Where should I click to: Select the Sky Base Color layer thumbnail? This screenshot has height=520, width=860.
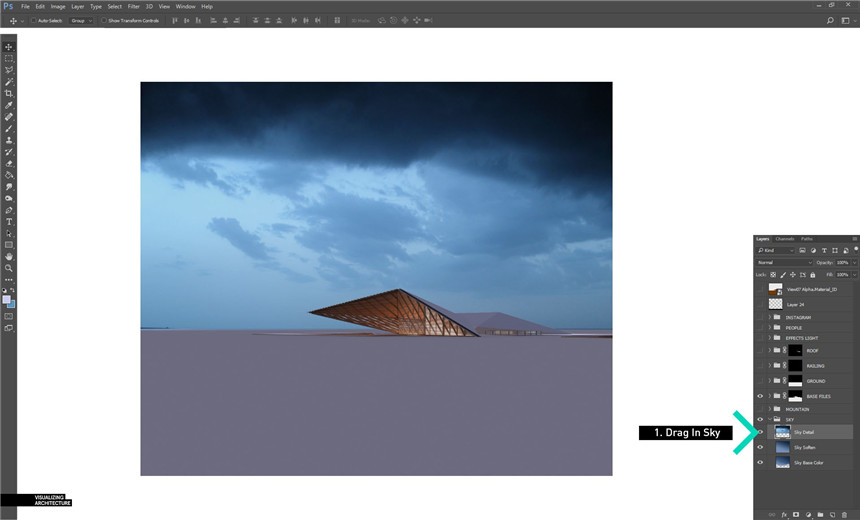[x=782, y=463]
